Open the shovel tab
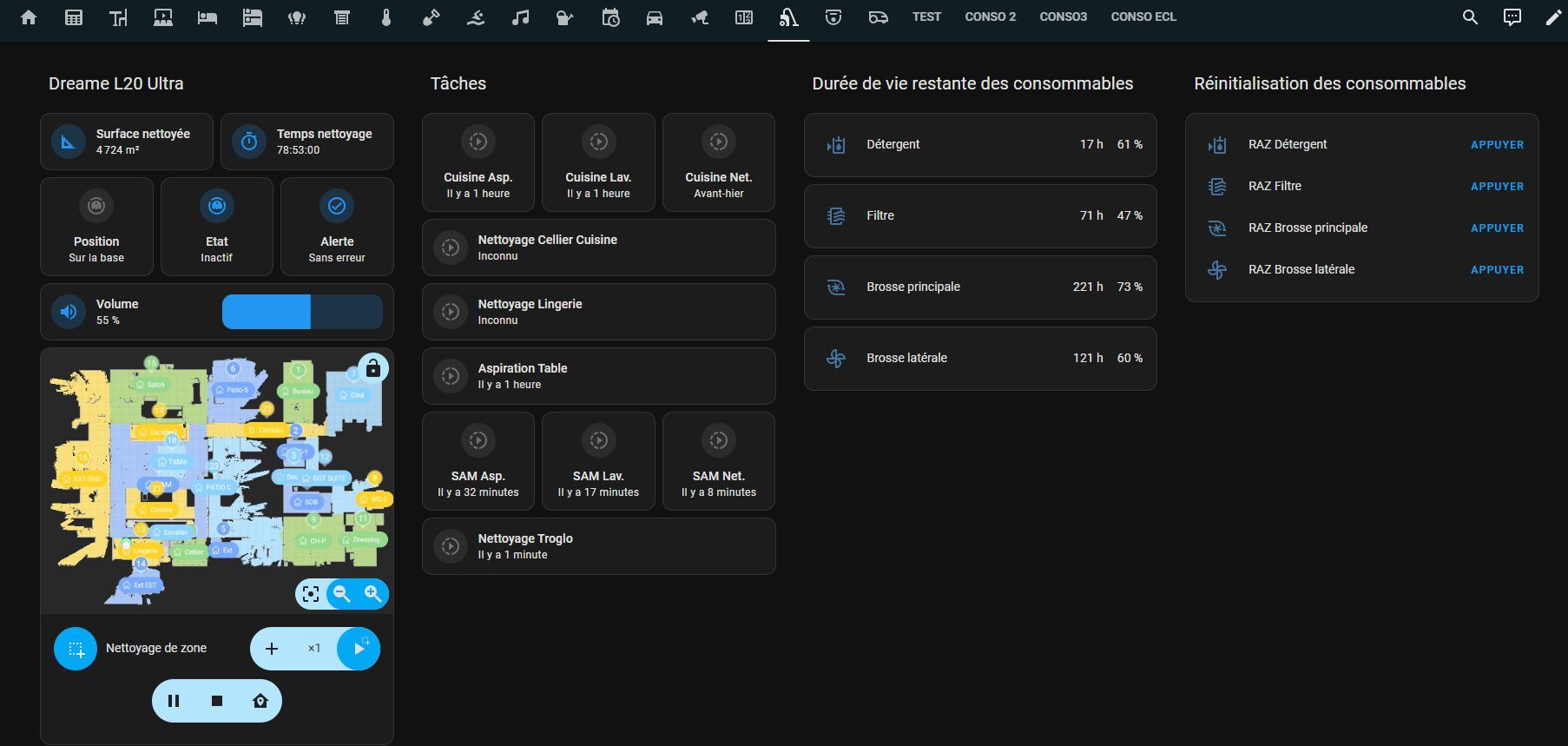This screenshot has height=746, width=1568. click(x=431, y=17)
